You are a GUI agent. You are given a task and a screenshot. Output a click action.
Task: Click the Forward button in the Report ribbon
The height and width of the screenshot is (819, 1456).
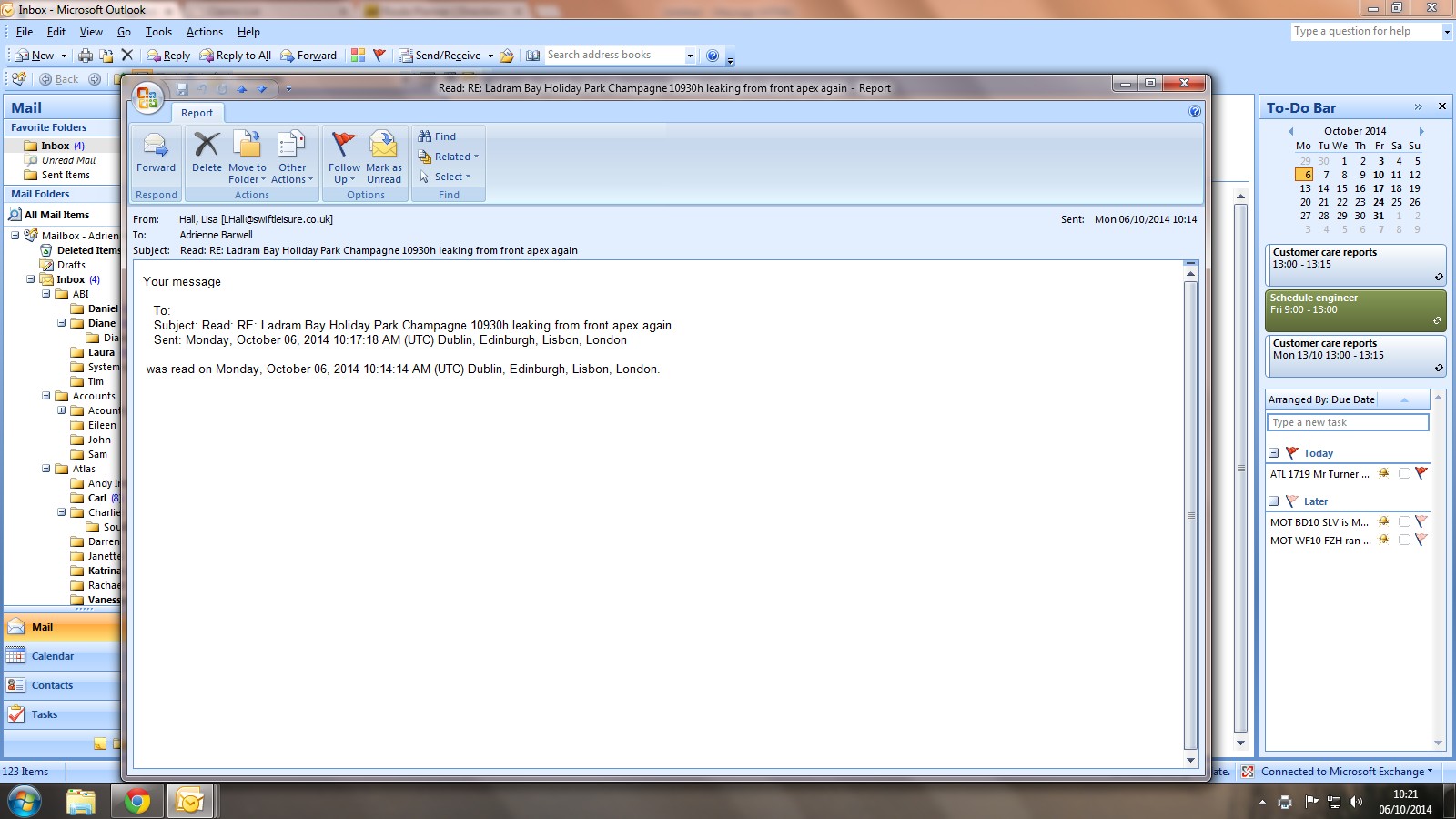(x=156, y=153)
